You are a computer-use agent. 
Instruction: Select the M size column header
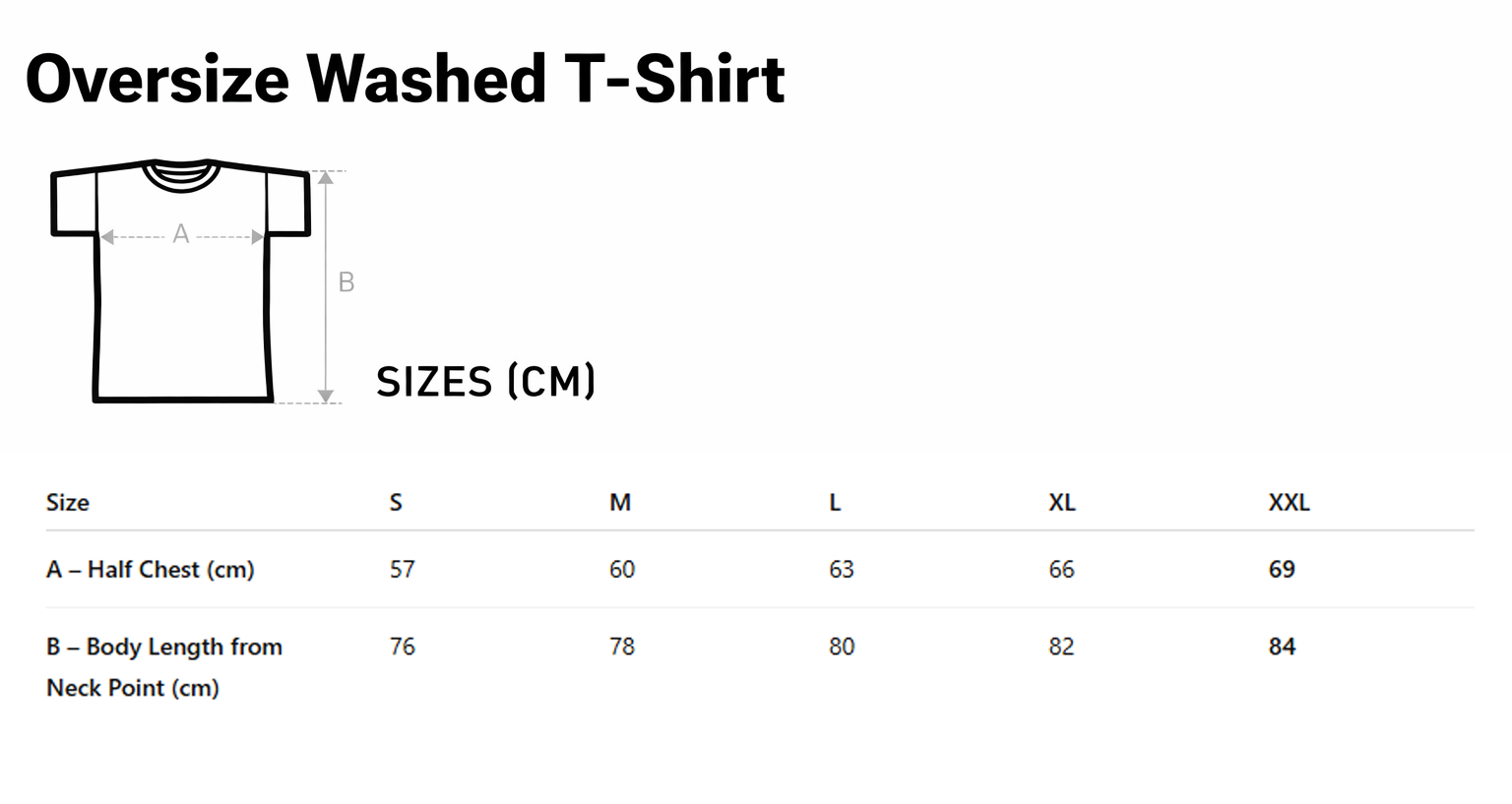pyautogui.click(x=620, y=503)
